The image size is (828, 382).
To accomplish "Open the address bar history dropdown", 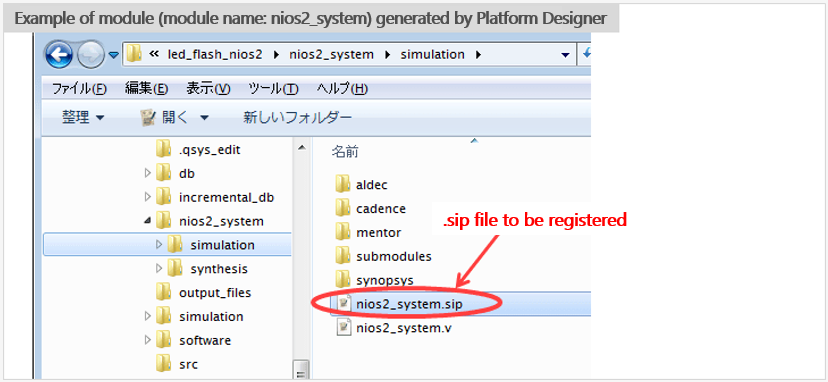I will [566, 55].
